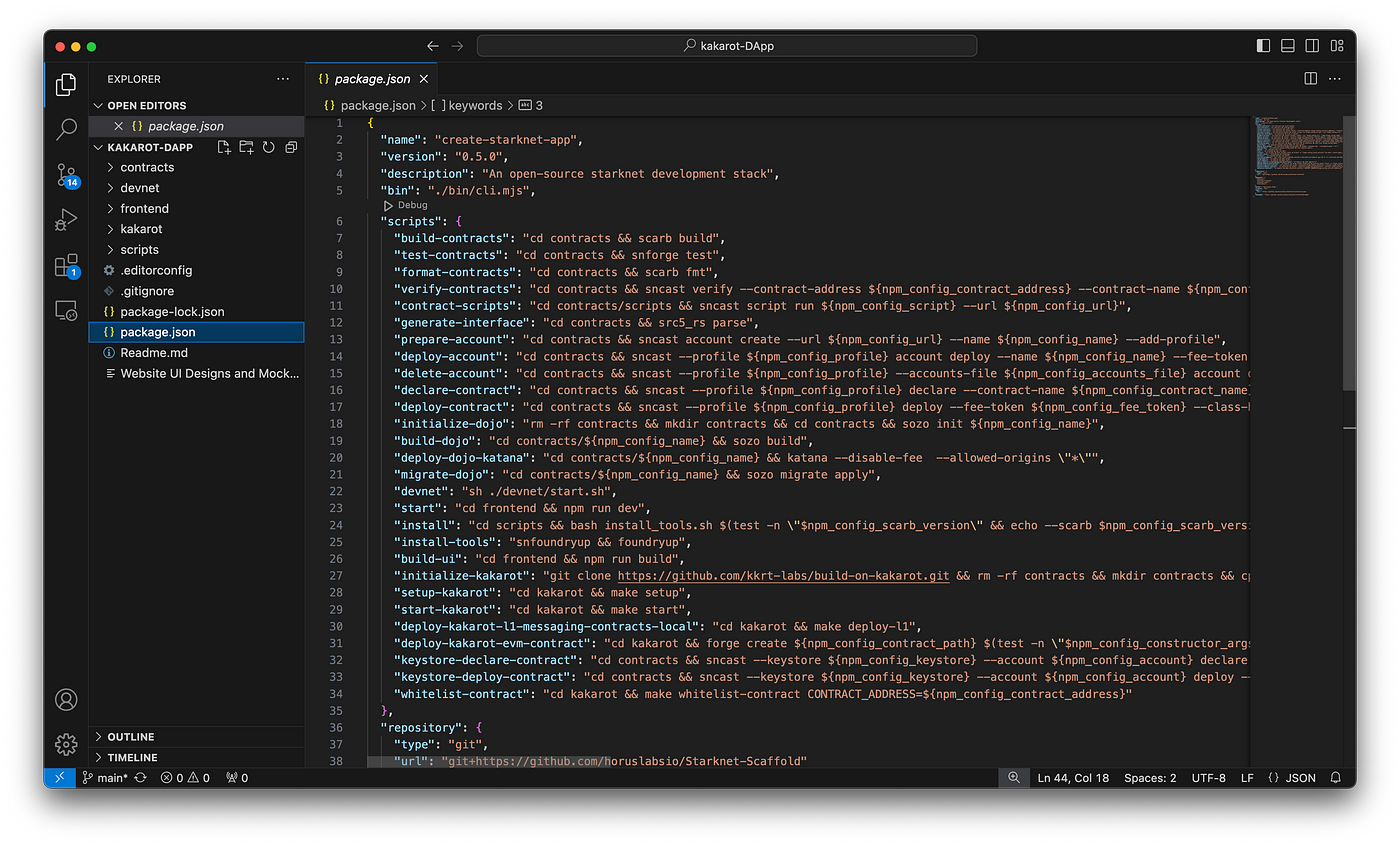Split the editor to the right
Viewport: 1400px width, 846px height.
coord(1311,78)
